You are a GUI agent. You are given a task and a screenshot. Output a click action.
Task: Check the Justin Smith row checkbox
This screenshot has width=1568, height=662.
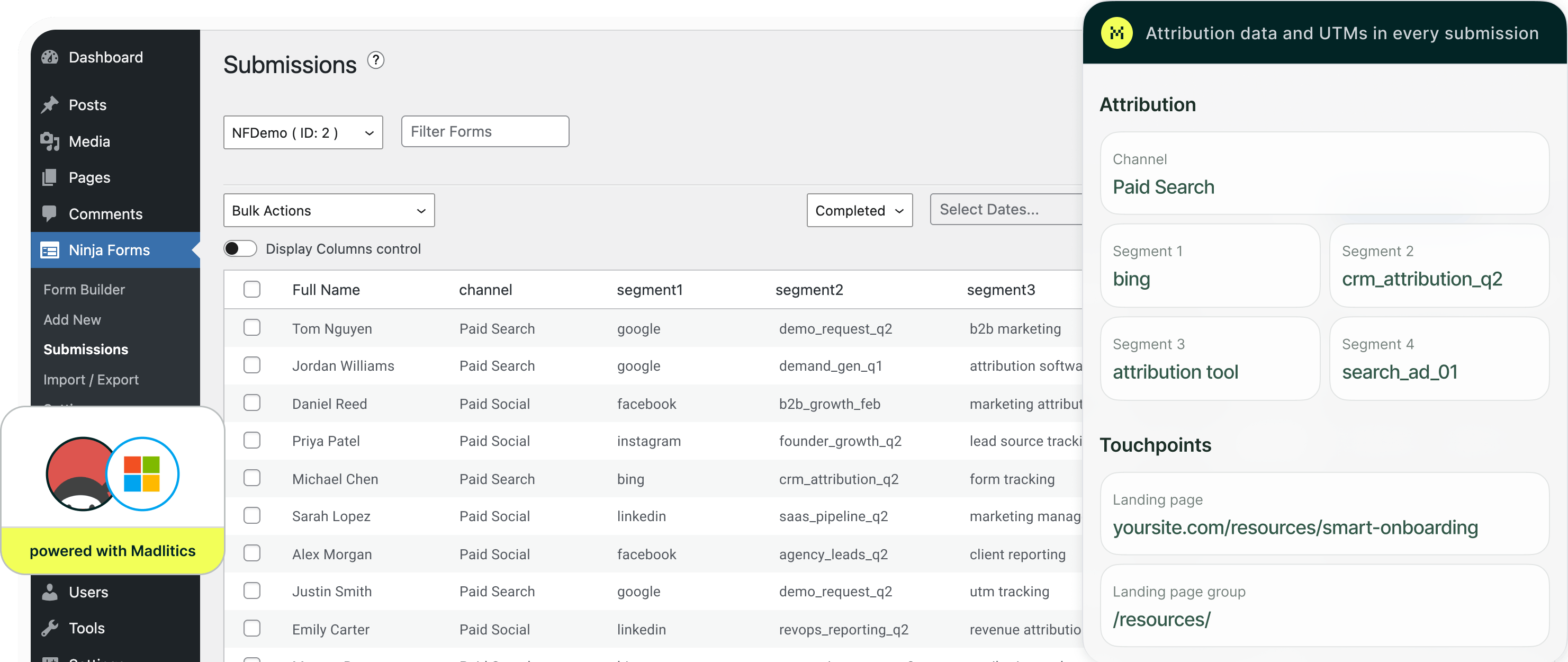point(252,591)
